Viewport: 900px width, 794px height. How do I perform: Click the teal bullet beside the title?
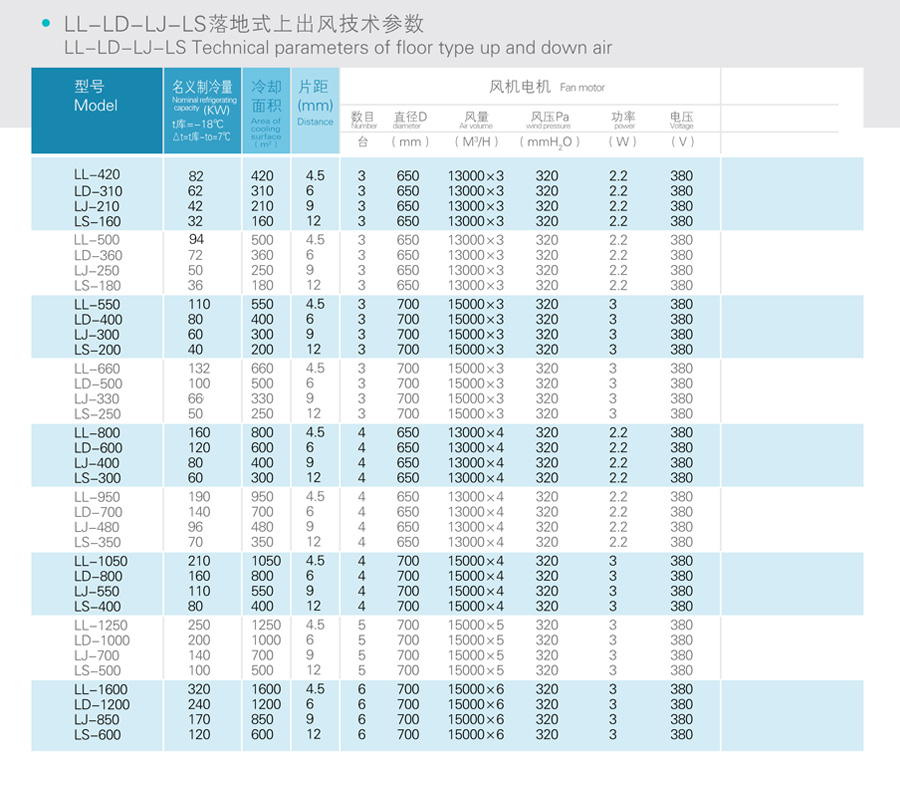pyautogui.click(x=46, y=22)
